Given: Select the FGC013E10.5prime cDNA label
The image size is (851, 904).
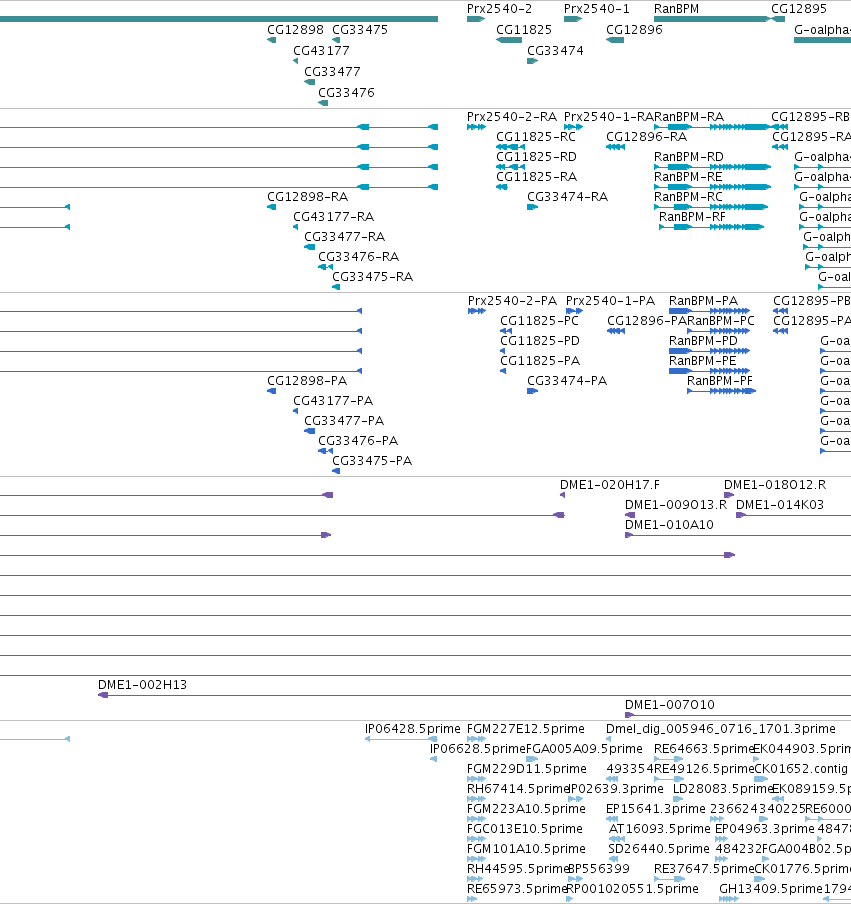Looking at the screenshot, I should point(525,828).
